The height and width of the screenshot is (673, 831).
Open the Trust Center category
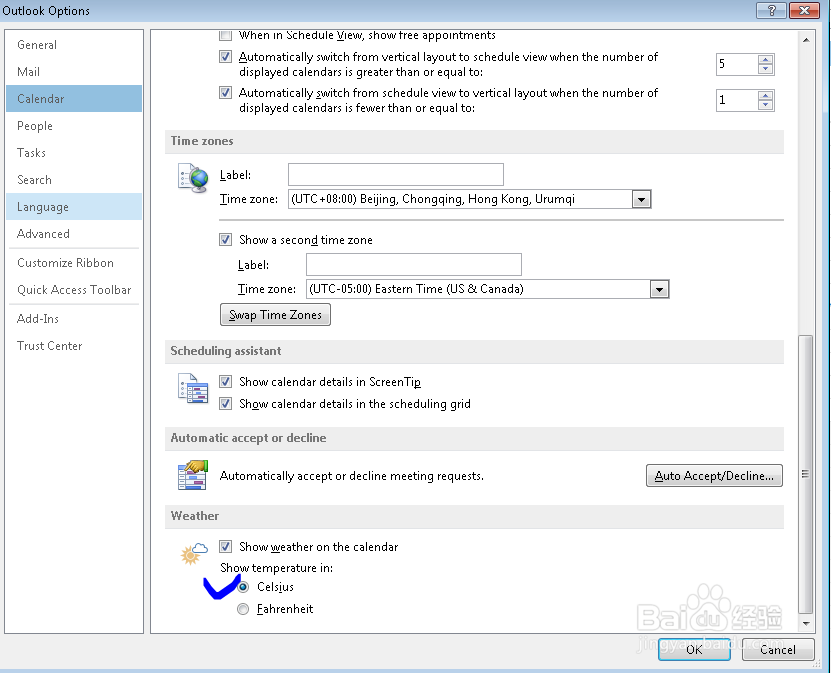pos(74,346)
